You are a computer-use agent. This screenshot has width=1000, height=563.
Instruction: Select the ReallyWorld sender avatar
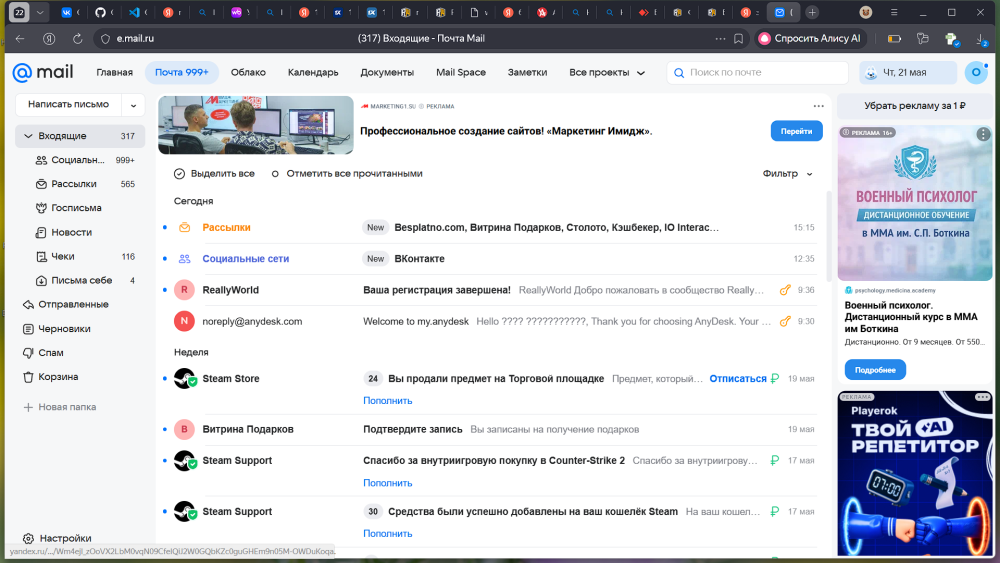pyautogui.click(x=184, y=290)
